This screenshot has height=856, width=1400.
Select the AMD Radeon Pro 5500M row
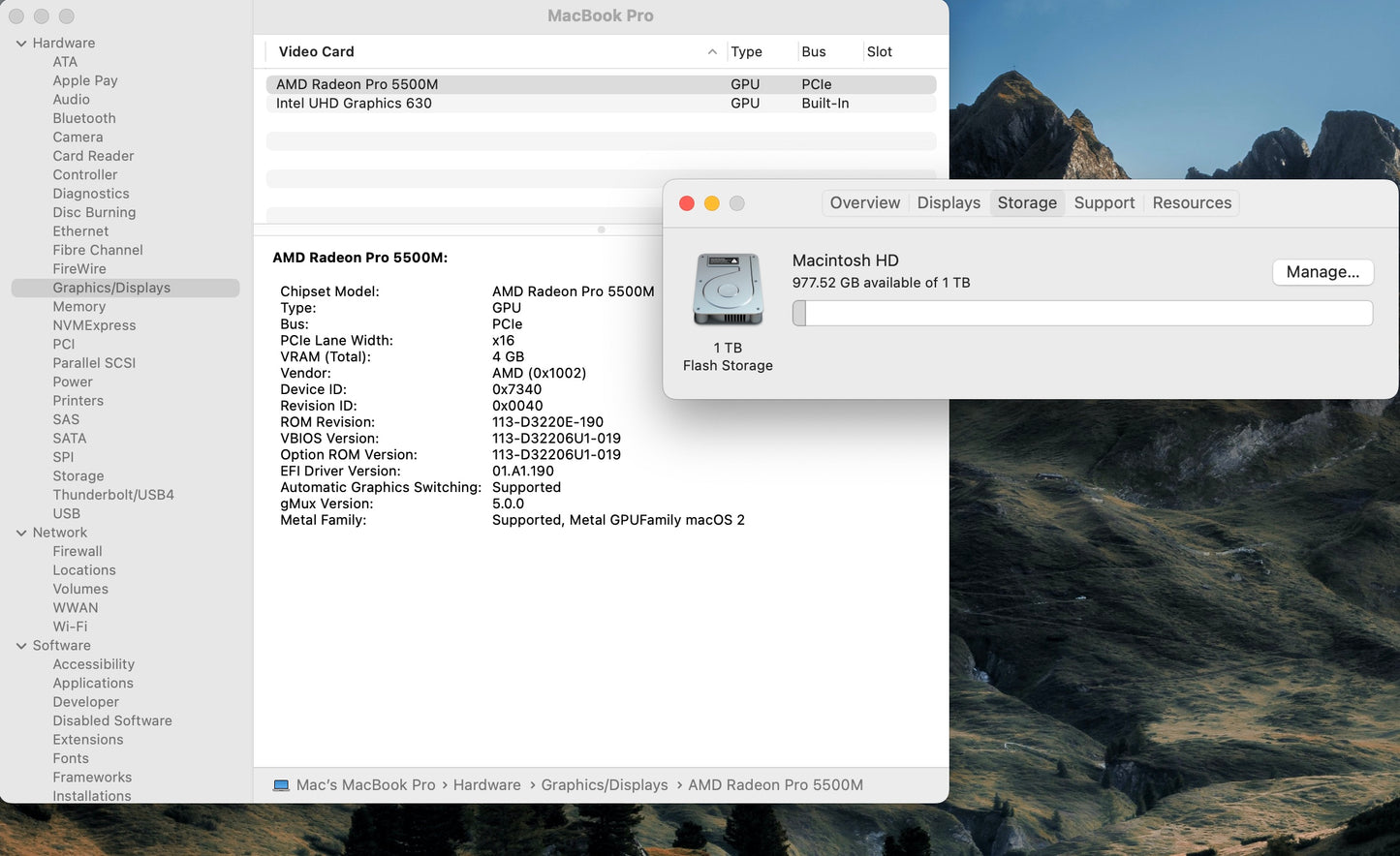click(x=601, y=84)
